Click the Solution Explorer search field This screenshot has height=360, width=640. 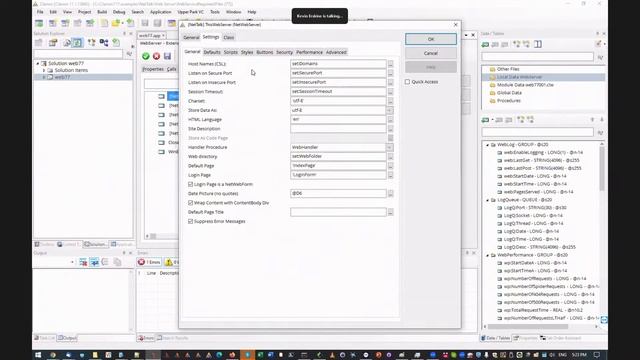click(78, 54)
